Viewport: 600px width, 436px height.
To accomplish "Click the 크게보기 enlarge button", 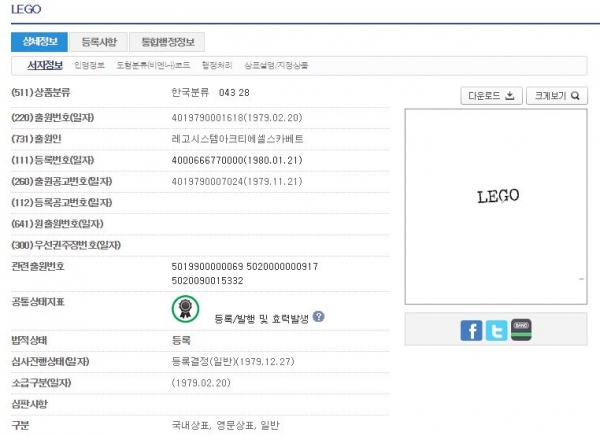I will pyautogui.click(x=557, y=96).
